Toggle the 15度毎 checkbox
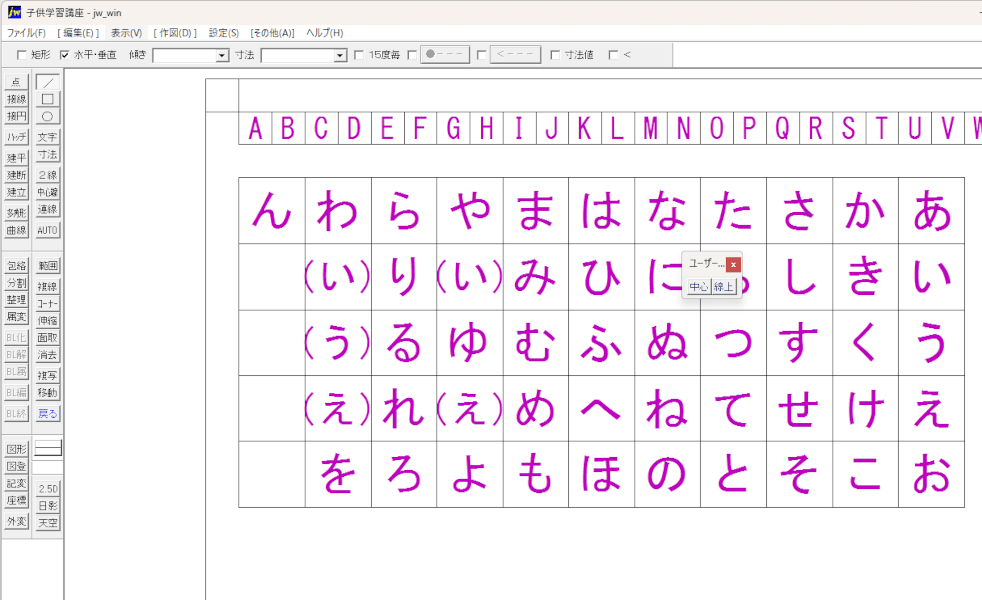 pos(359,55)
